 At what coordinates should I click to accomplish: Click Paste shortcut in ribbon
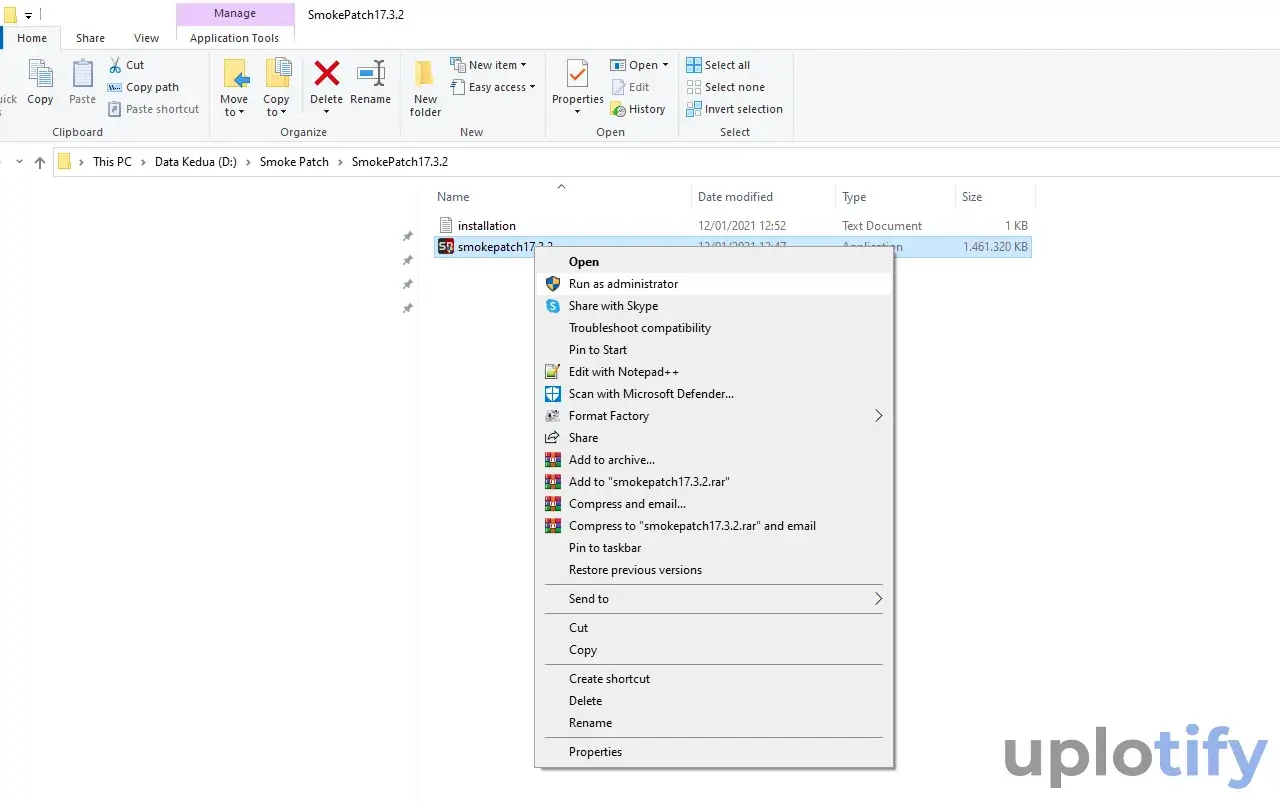[x=153, y=109]
